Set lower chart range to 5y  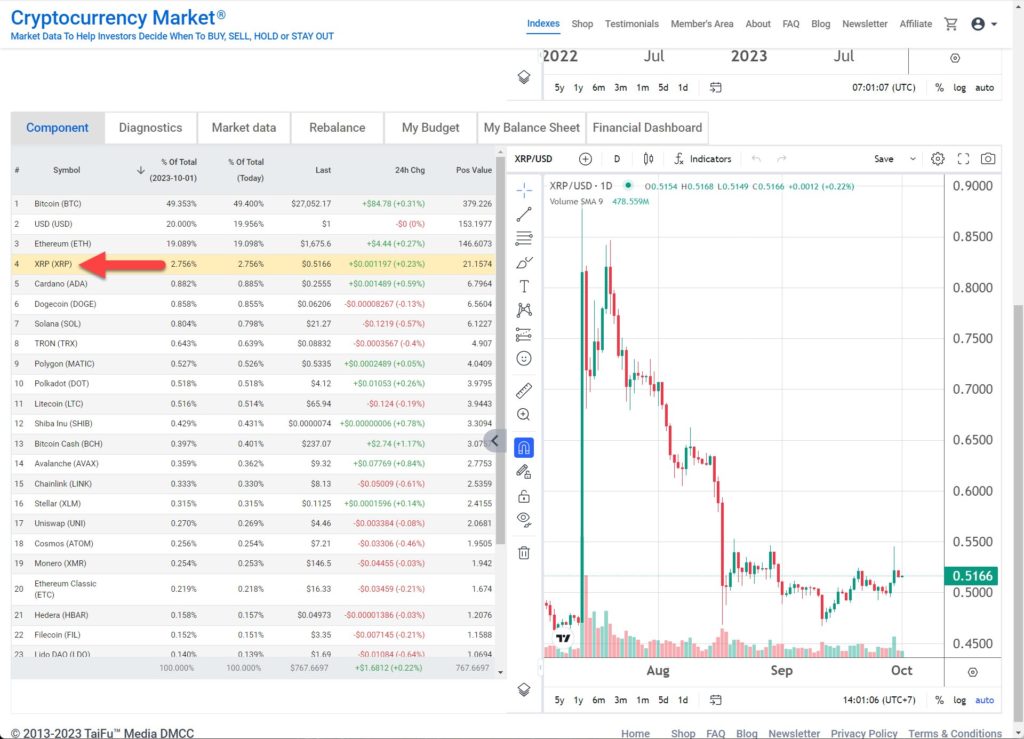point(559,700)
